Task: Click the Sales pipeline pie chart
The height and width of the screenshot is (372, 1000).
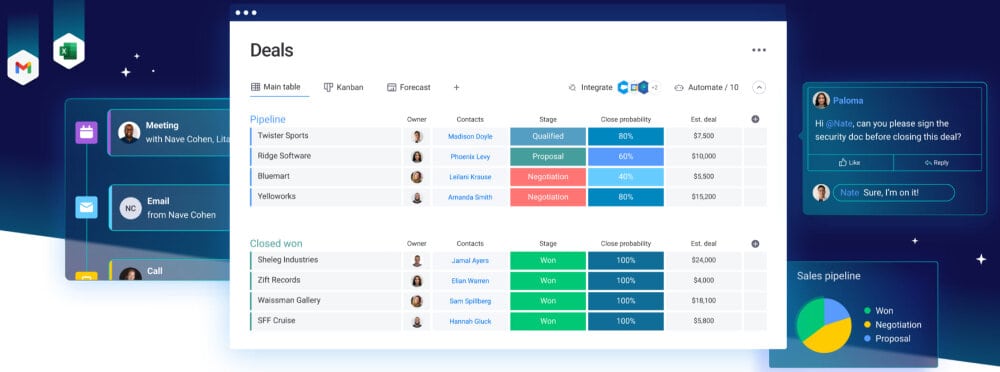Action: pyautogui.click(x=823, y=325)
